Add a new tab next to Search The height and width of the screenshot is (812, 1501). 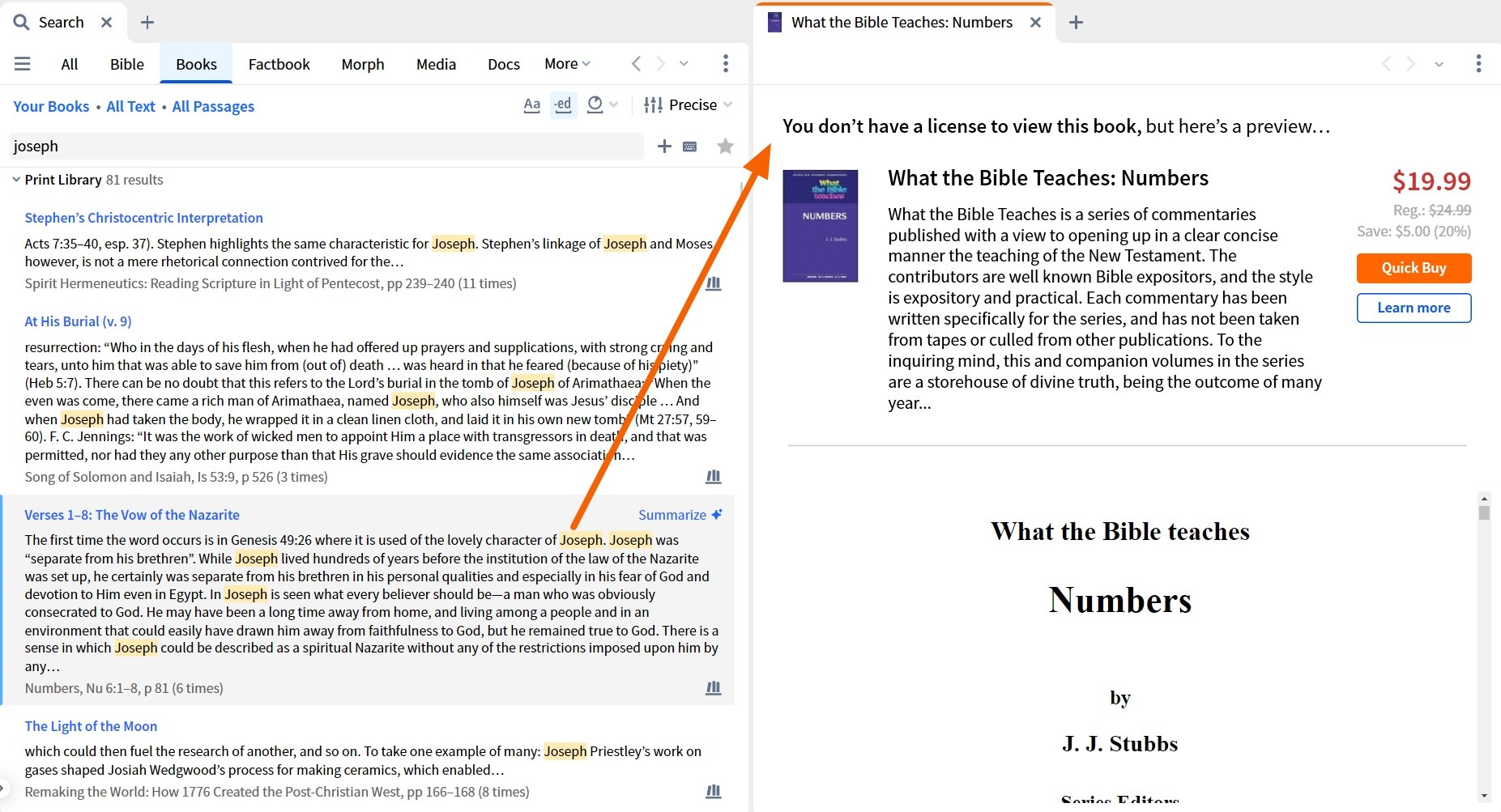tap(147, 23)
